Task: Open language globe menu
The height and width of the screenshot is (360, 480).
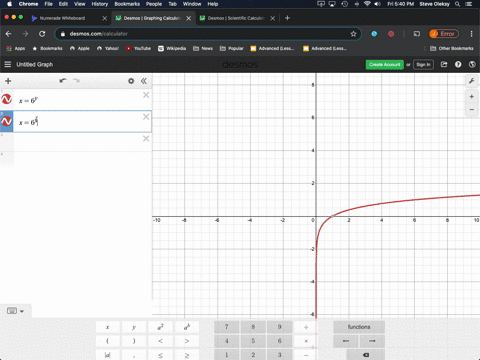Action: (x=472, y=64)
